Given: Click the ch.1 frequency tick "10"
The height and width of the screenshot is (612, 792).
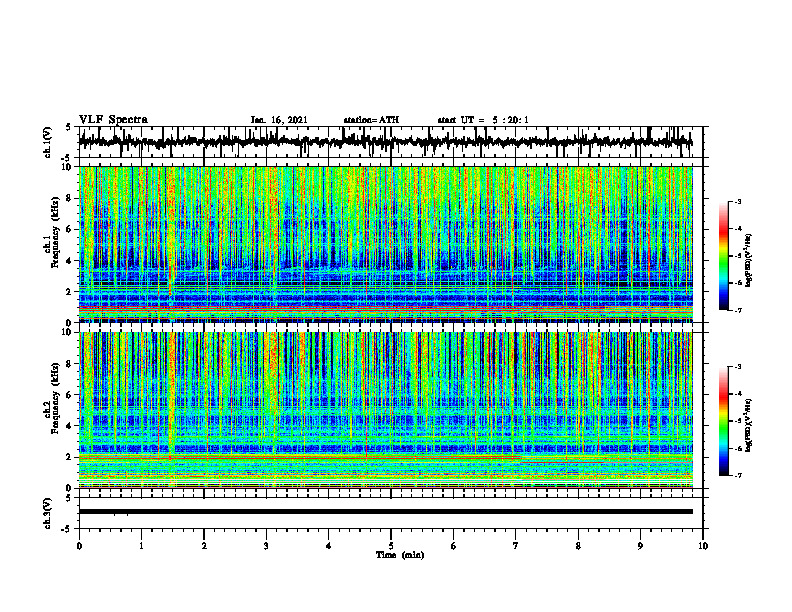Looking at the screenshot, I should pyautogui.click(x=67, y=167).
